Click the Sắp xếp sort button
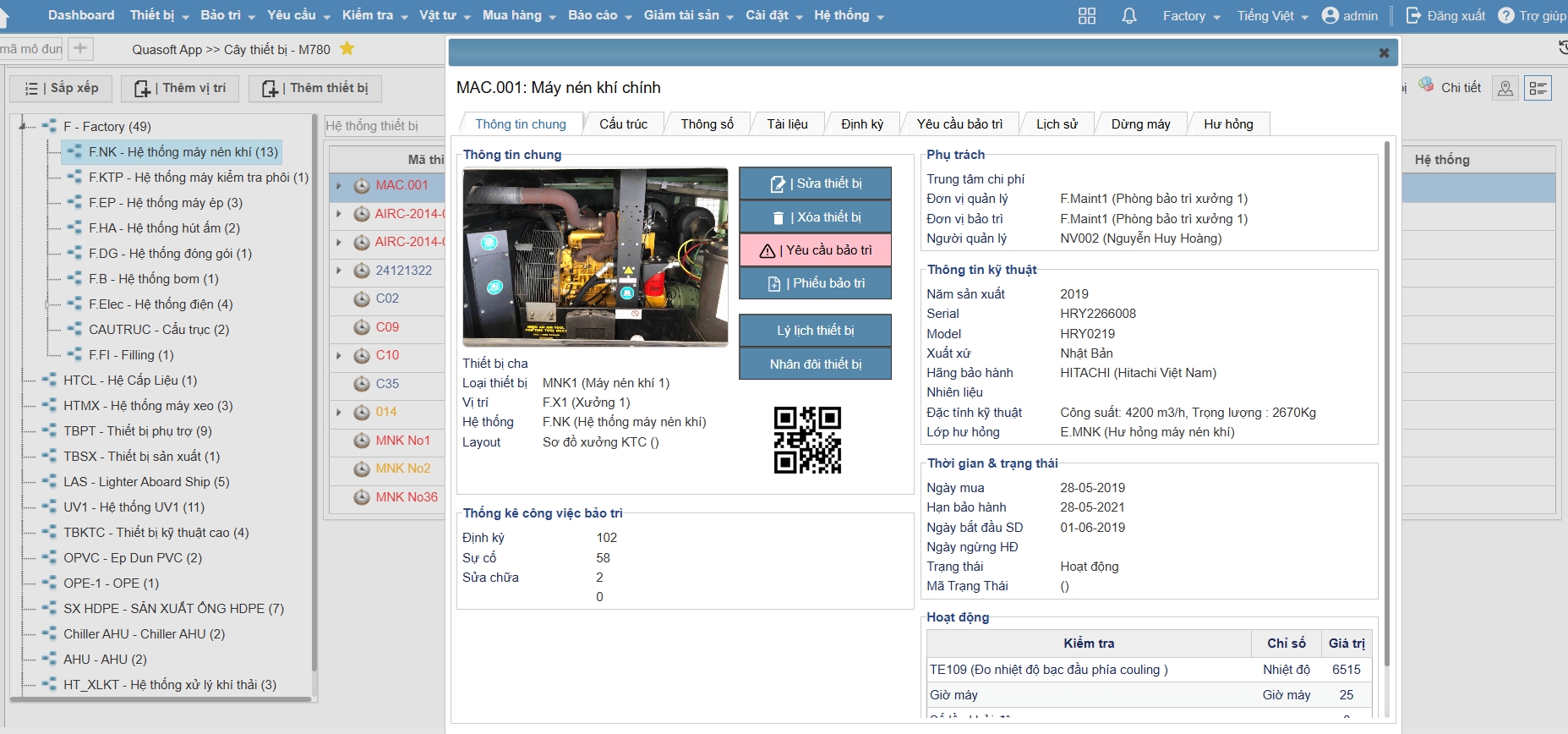 click(61, 88)
